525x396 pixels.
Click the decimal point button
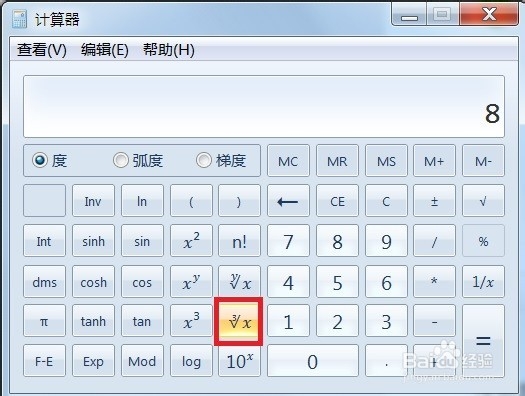386,361
